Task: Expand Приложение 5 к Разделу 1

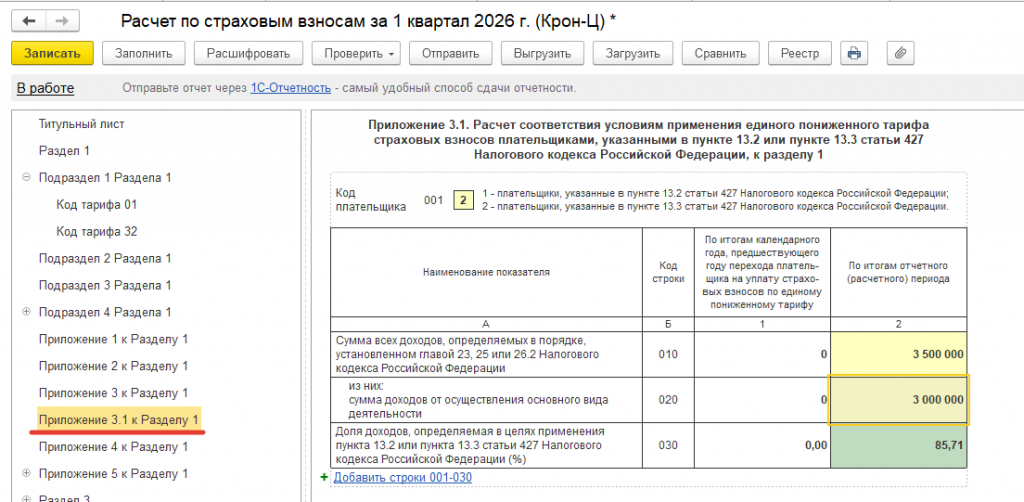Action: [x=27, y=473]
